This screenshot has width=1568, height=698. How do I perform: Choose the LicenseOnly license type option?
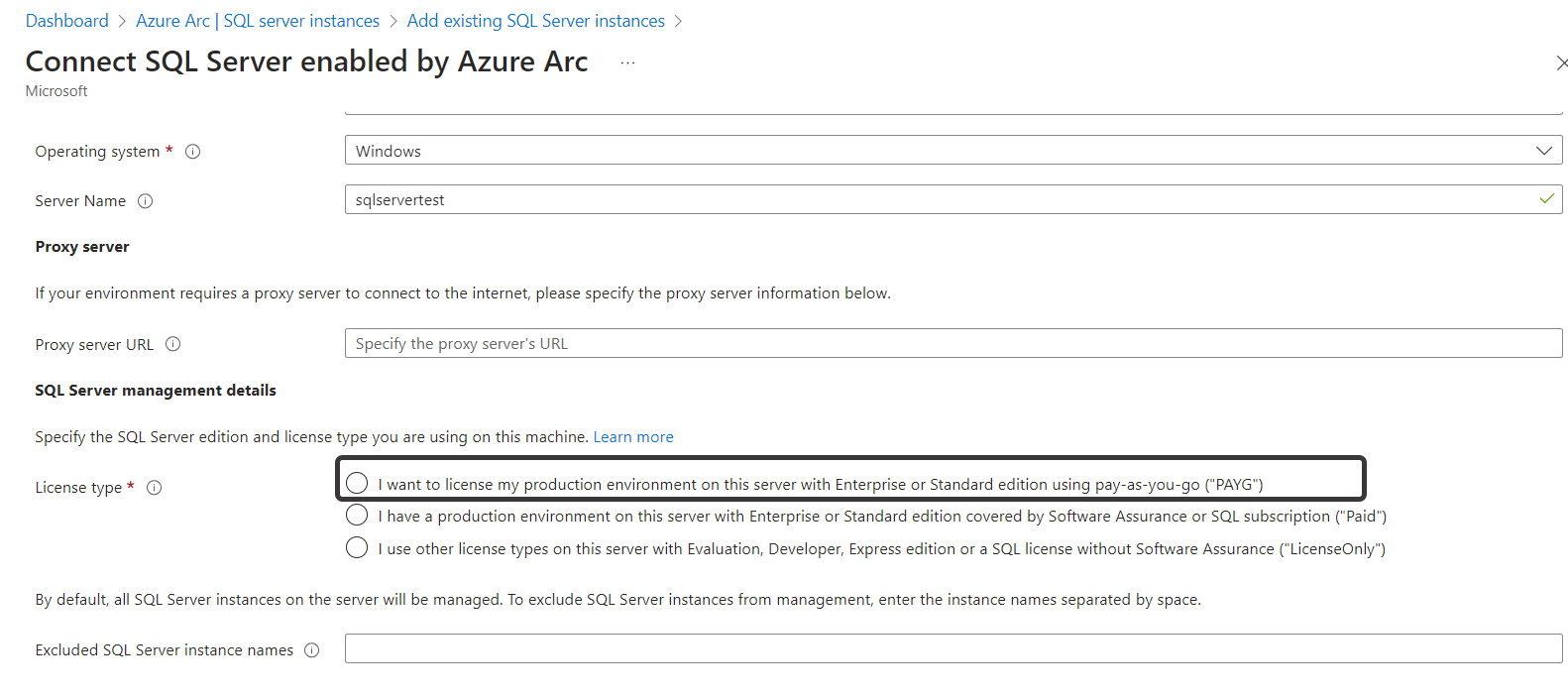tap(357, 548)
